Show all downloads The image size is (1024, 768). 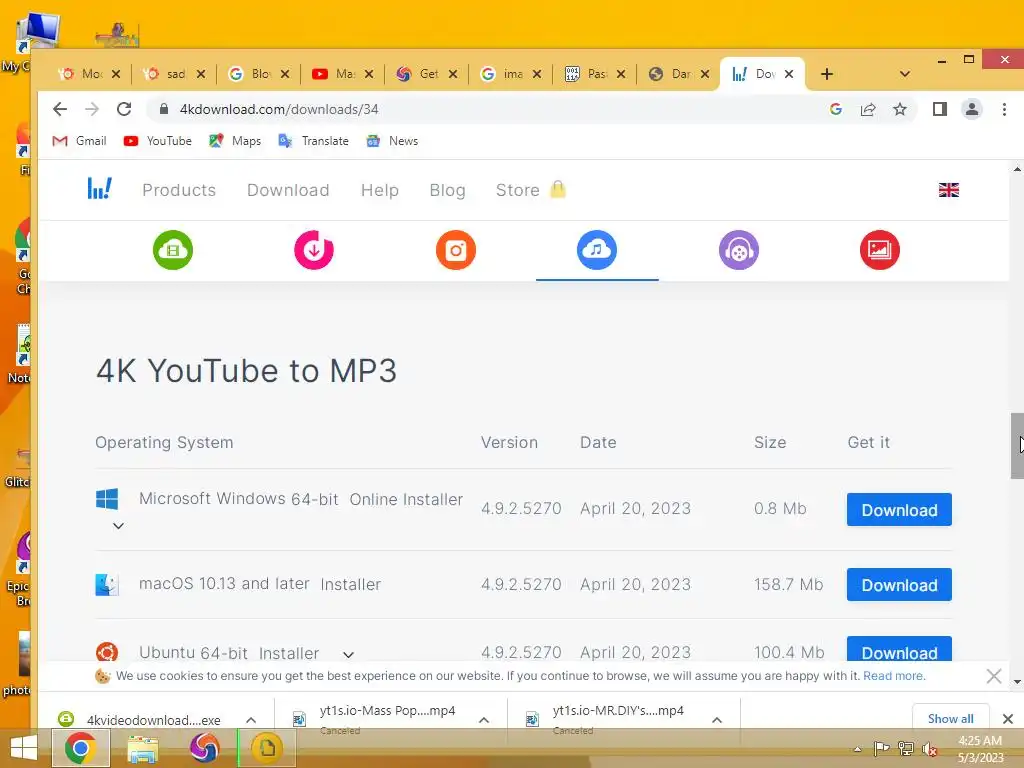[x=950, y=718]
